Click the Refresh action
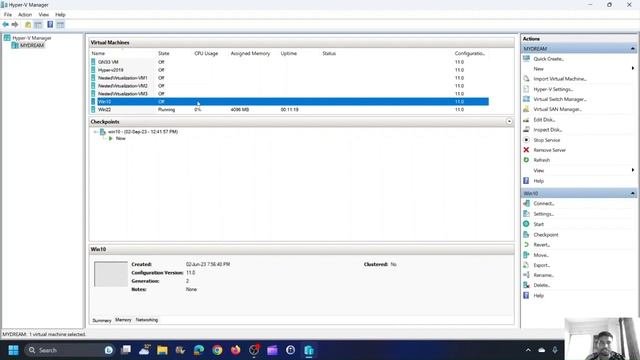 [542, 160]
